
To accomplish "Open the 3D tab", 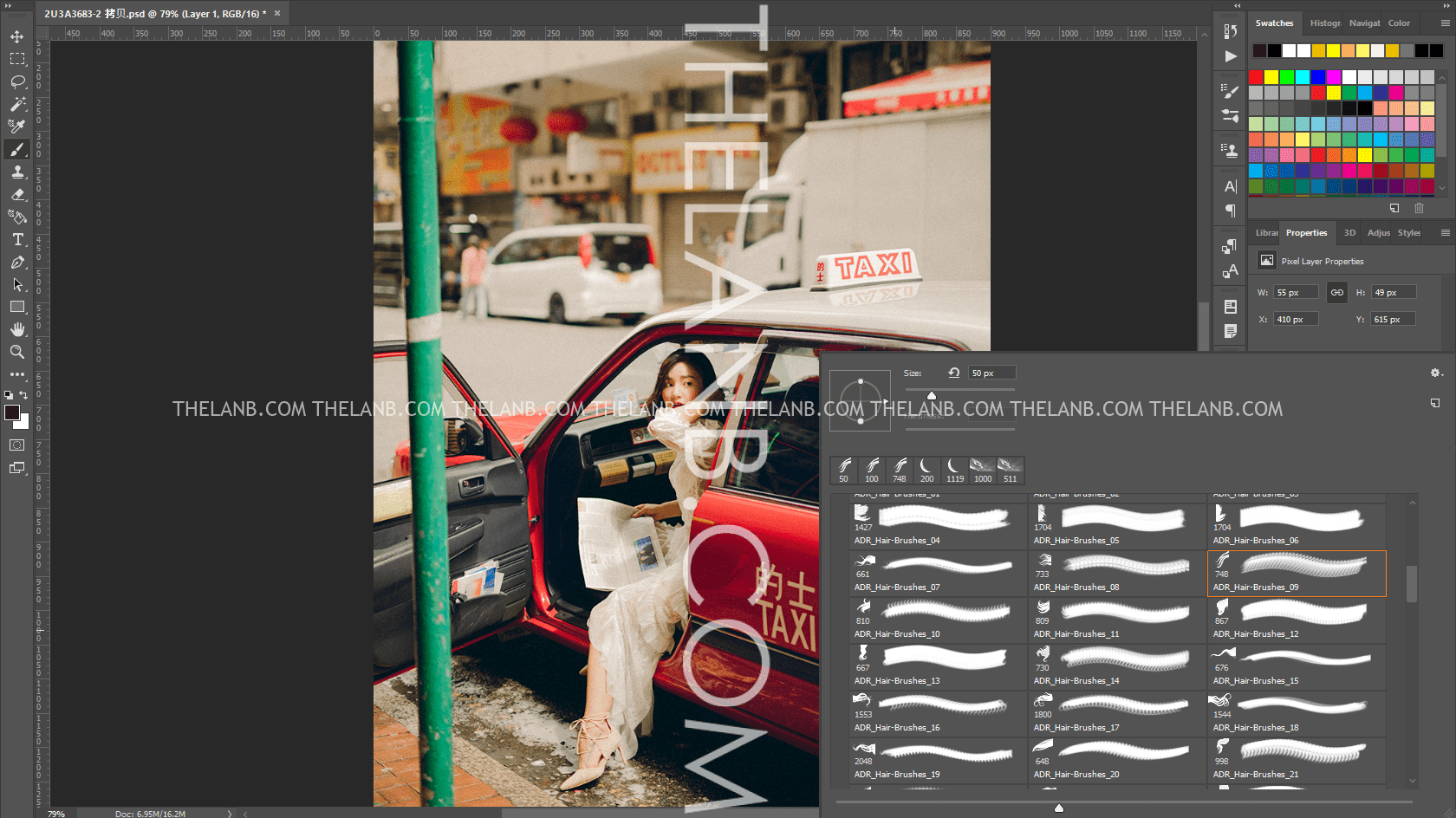I will click(x=1349, y=232).
